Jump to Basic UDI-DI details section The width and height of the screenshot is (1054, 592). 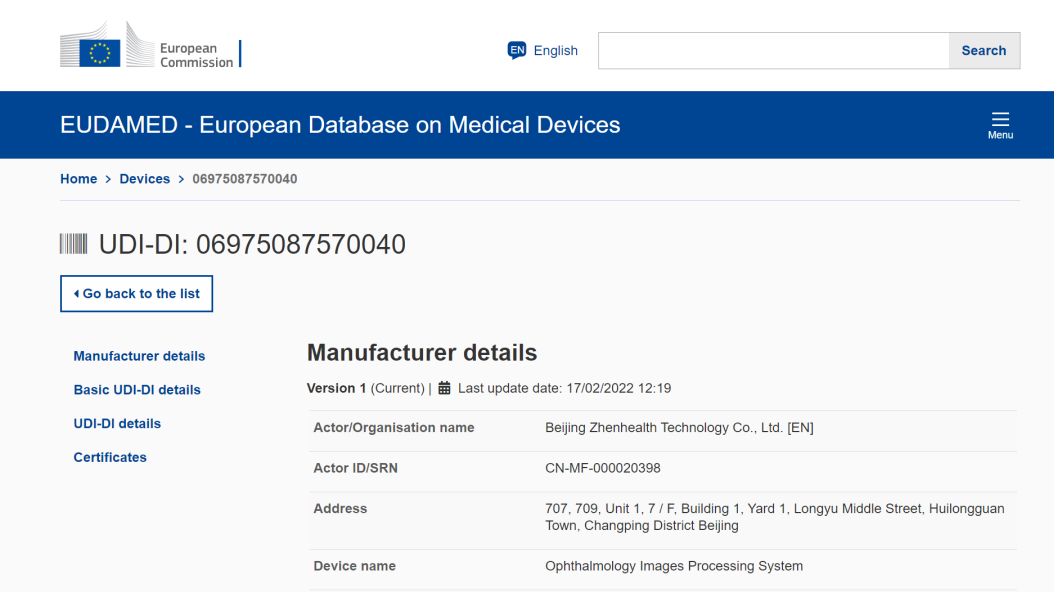[137, 390]
